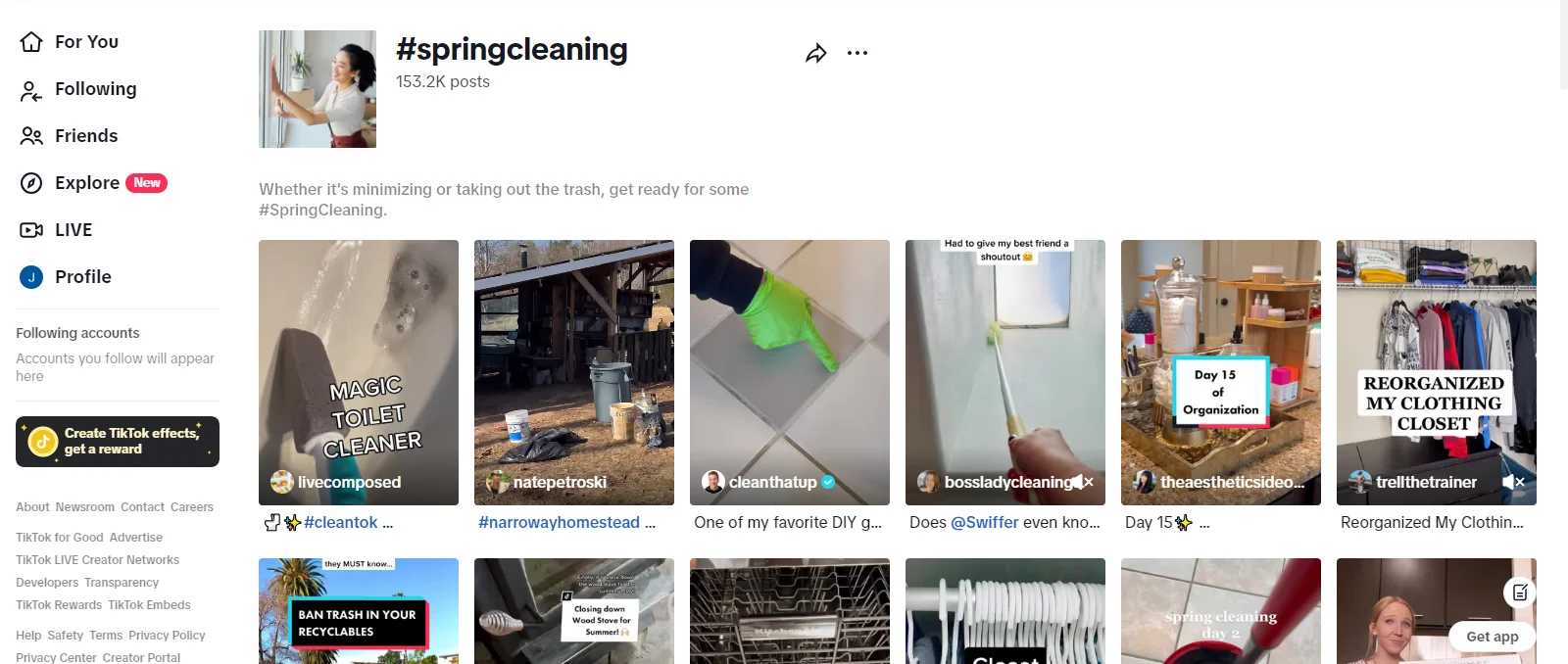This screenshot has width=1568, height=664.
Task: Click the page vertical scrollbar
Action: pyautogui.click(x=1563, y=45)
